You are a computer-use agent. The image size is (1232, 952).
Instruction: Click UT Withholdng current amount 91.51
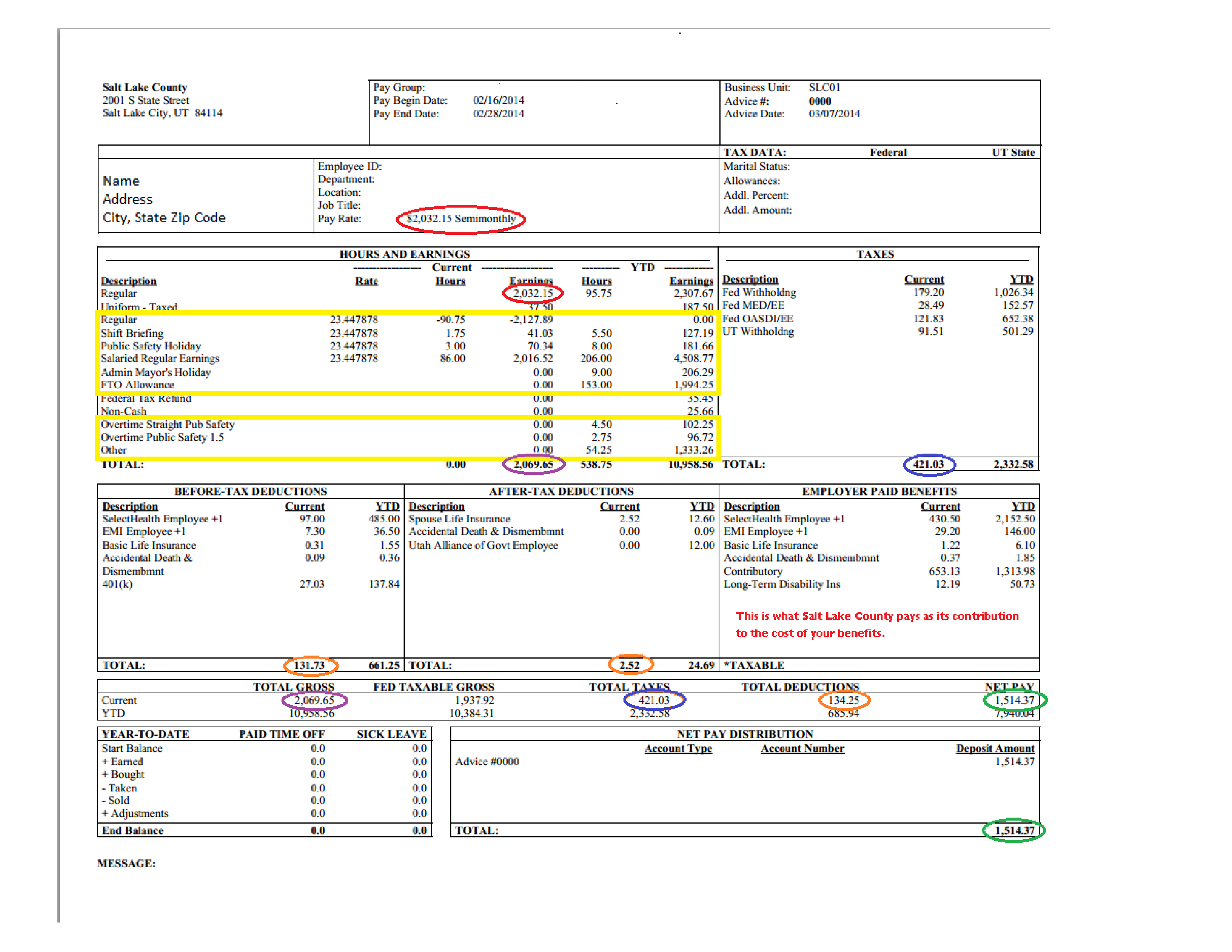click(x=931, y=331)
